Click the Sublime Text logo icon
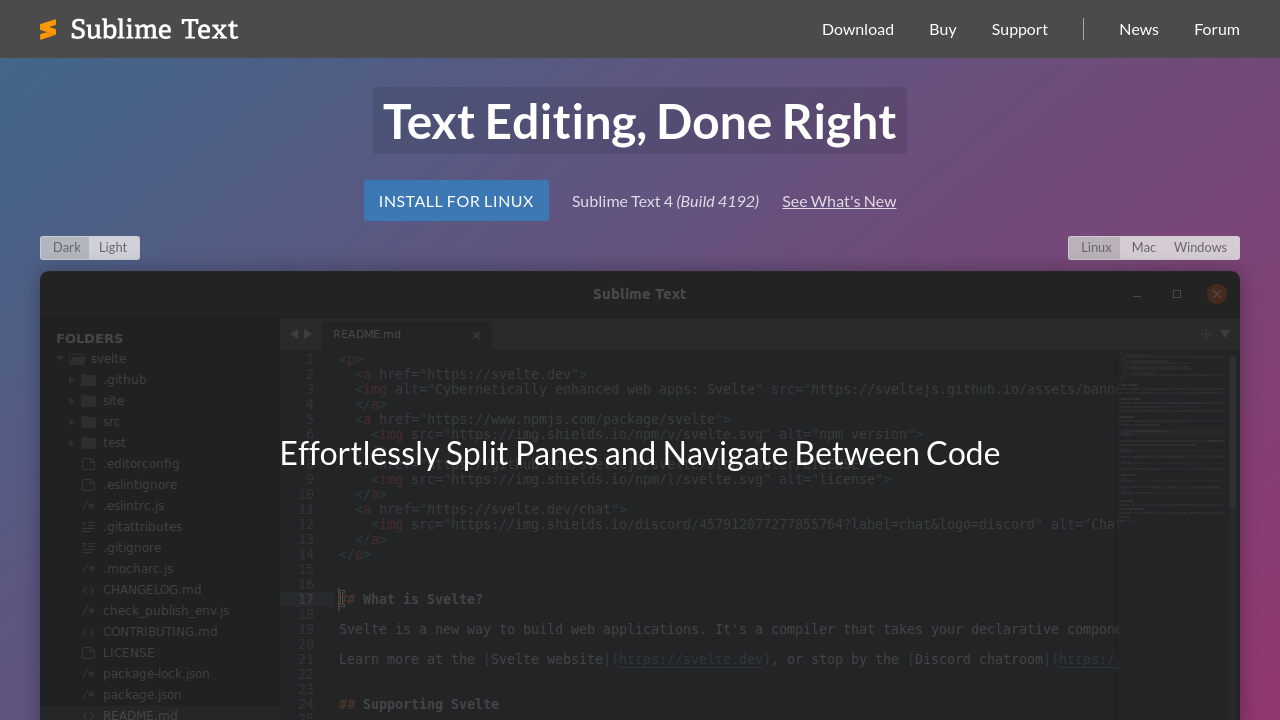Viewport: 1280px width, 720px height. (48, 29)
